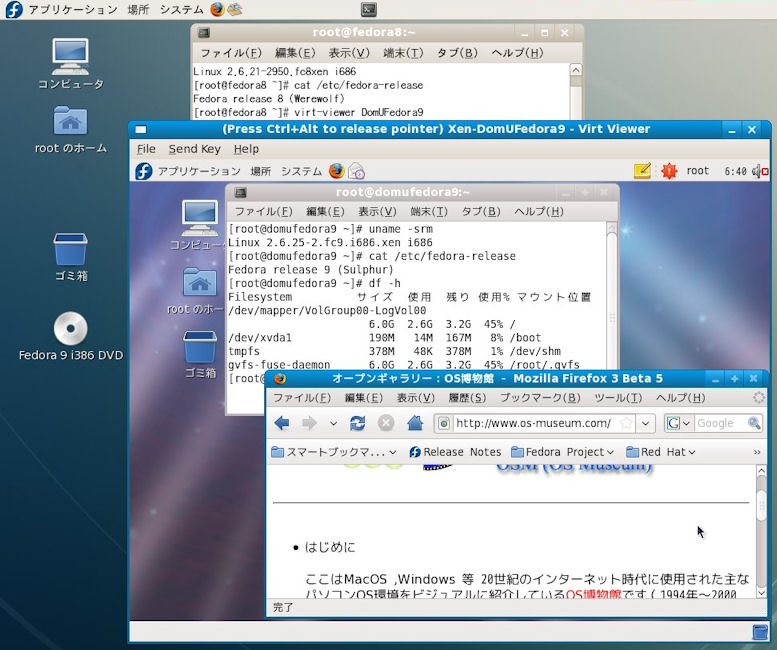
Task: Select the terminal taskbar icon in the host top panel
Action: [x=368, y=9]
